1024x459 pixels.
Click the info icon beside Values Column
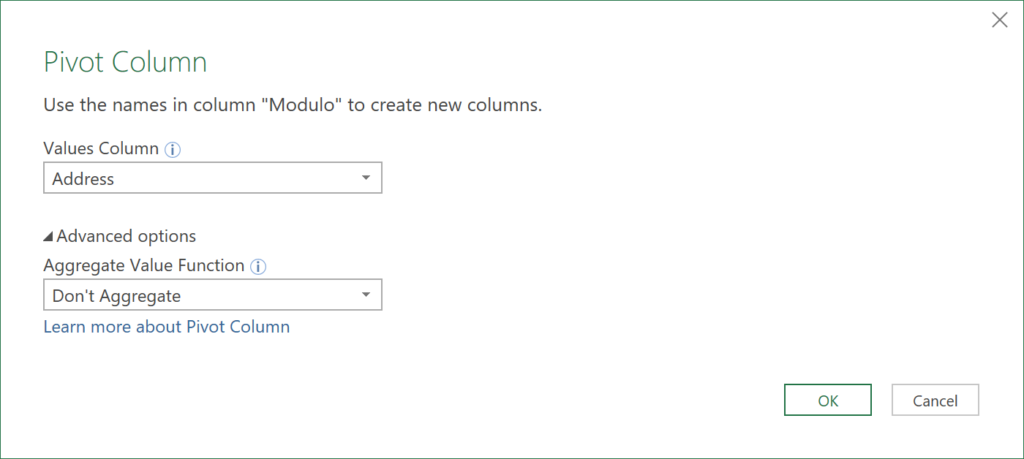172,149
